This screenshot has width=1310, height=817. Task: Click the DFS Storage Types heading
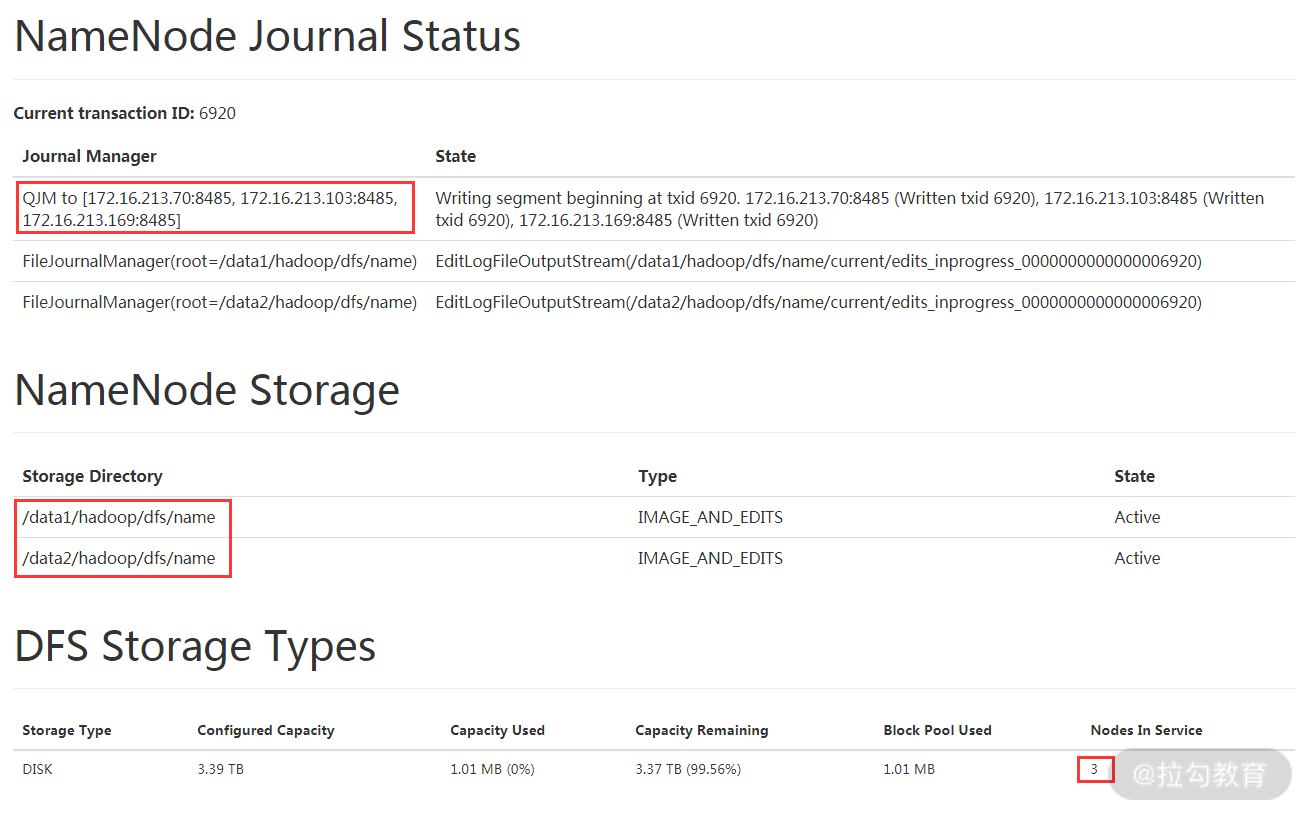tap(195, 646)
